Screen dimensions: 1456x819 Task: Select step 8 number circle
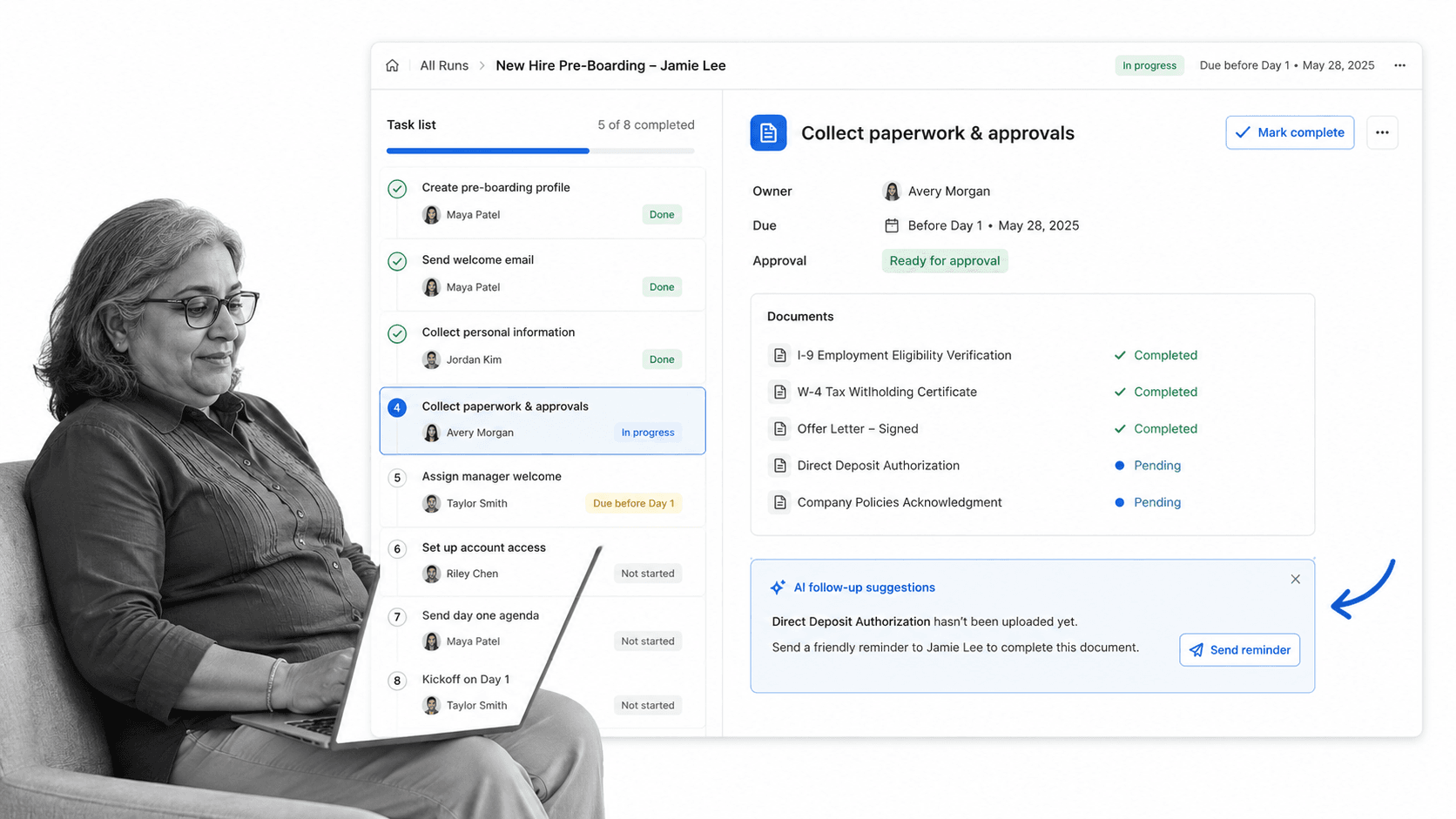coord(397,681)
